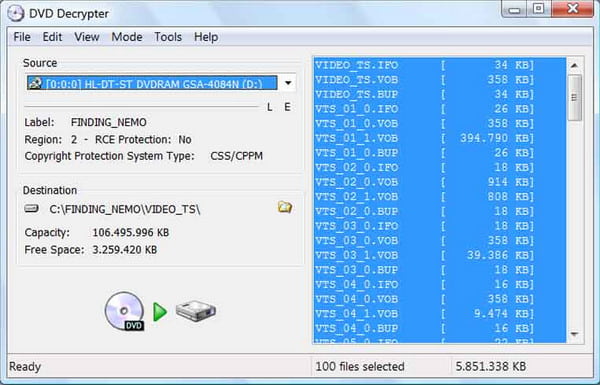The width and height of the screenshot is (600, 385).
Task: Click the E button beside the source bar
Action: coord(287,107)
